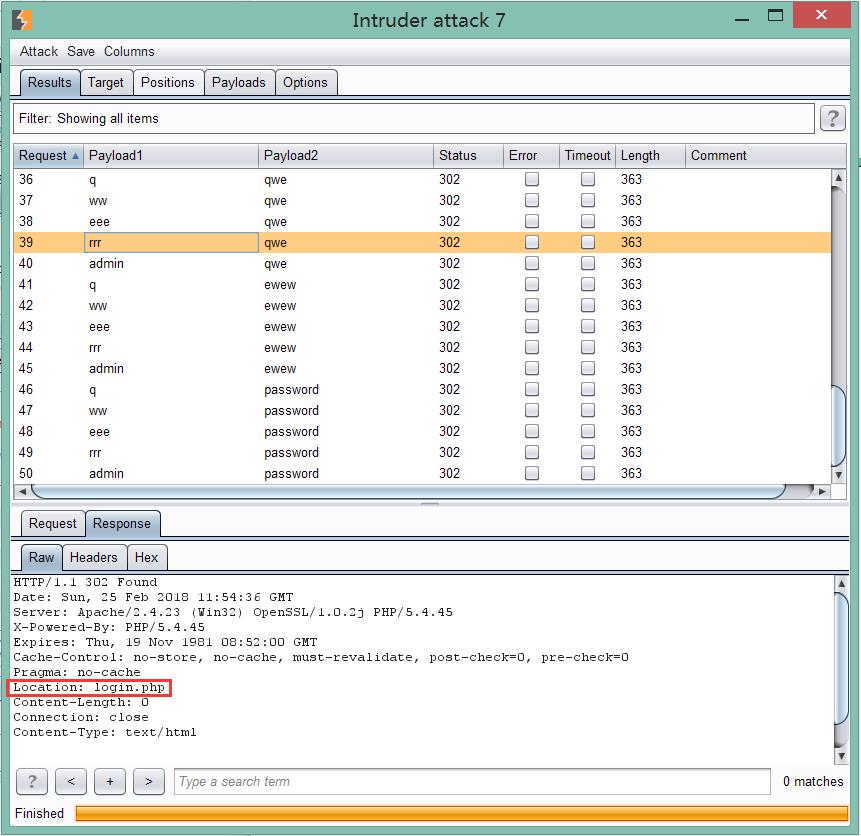The height and width of the screenshot is (836, 861).
Task: Click the filter help question mark icon
Action: coord(832,119)
